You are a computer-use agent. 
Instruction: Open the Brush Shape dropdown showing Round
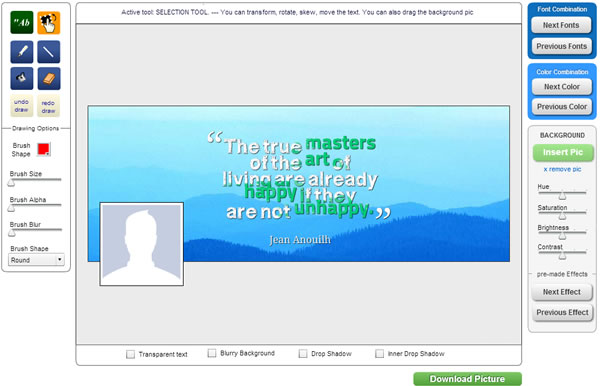(36, 260)
